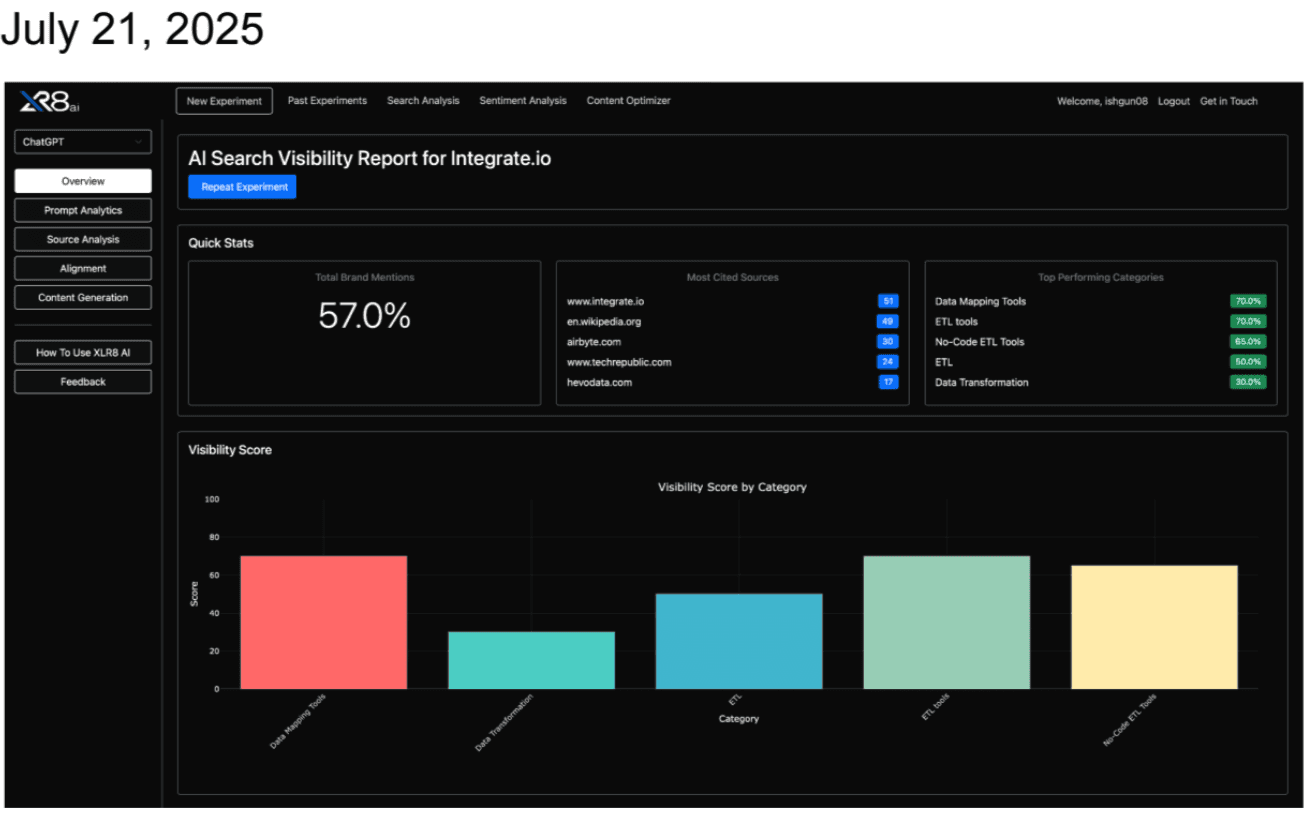Open the Feedback panel
The image size is (1305, 815).
tap(82, 381)
